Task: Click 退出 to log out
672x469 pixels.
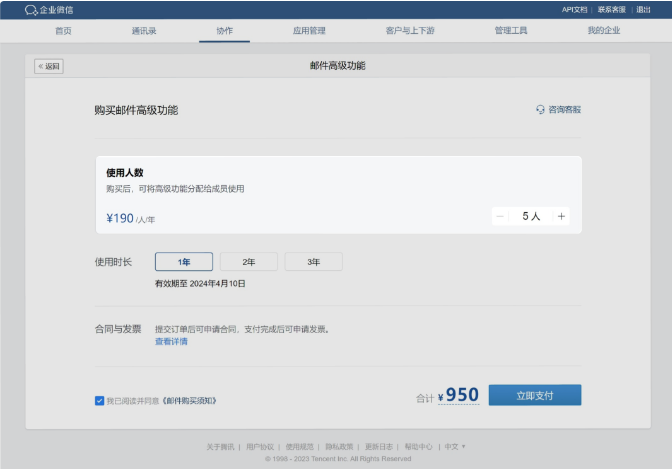Action: (643, 9)
